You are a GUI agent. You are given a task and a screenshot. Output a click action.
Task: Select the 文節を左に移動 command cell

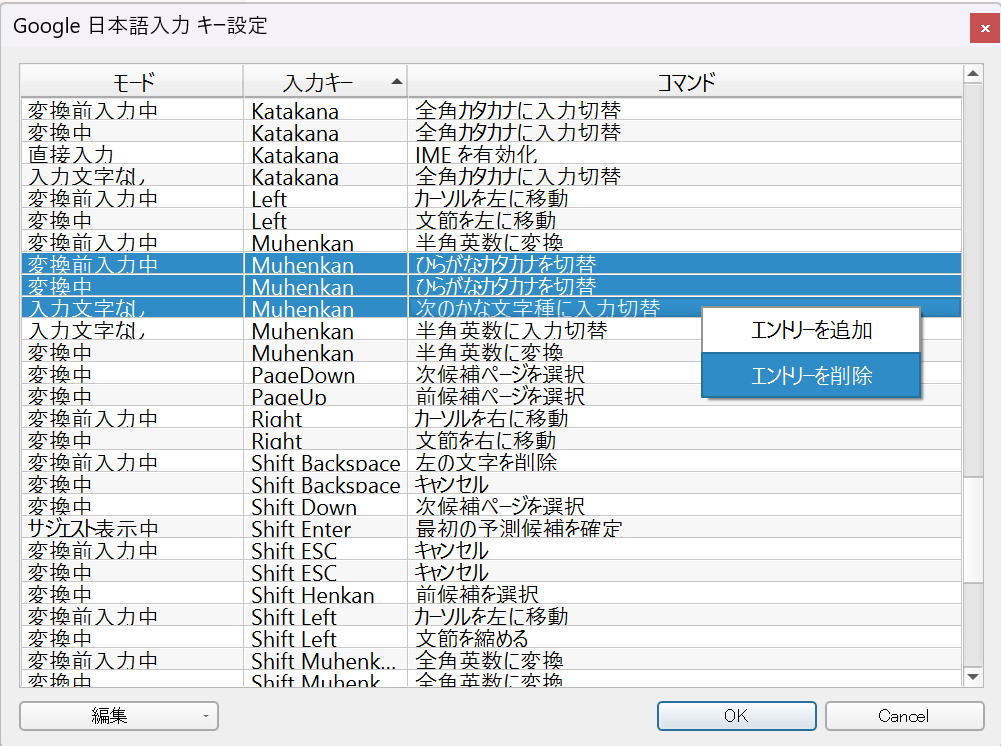684,220
